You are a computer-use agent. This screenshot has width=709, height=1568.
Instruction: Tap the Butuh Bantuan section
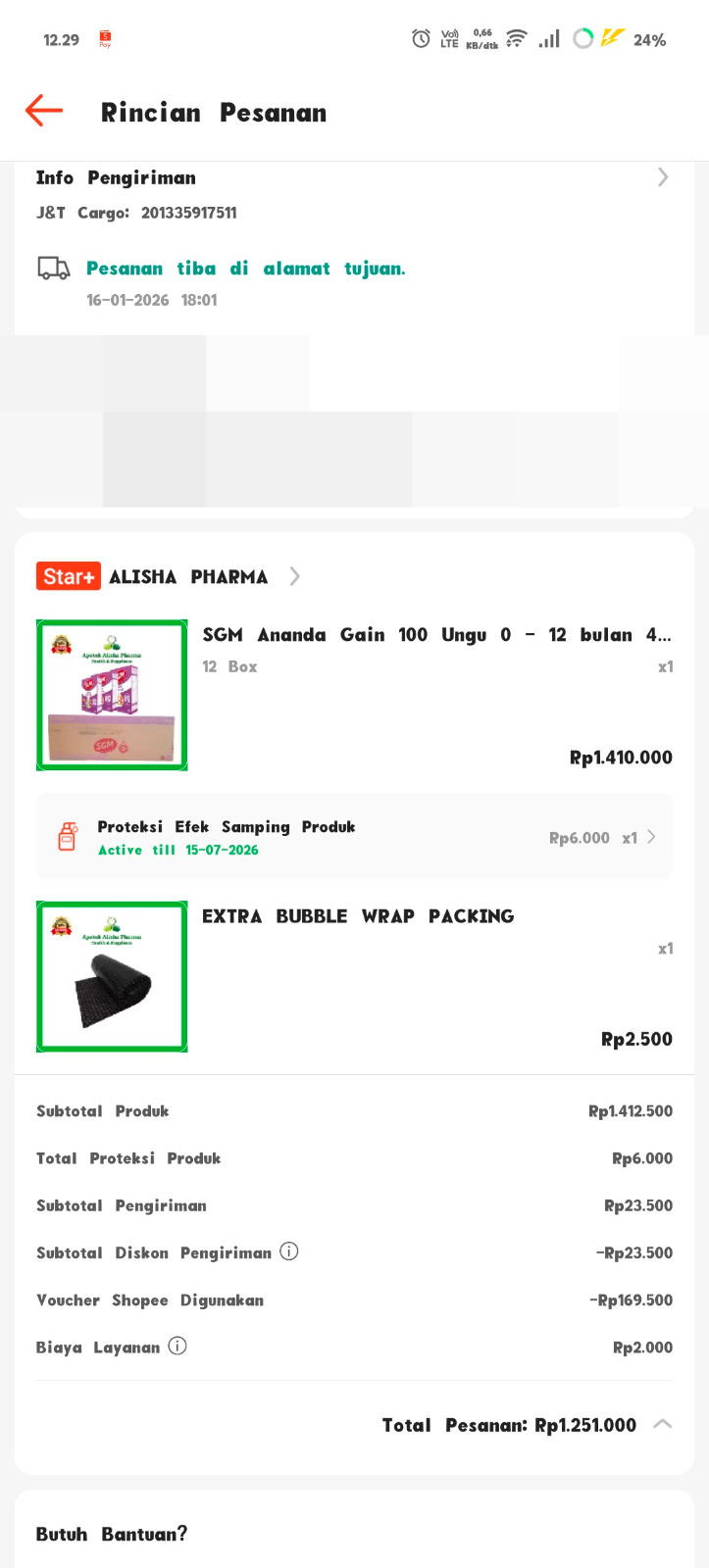(x=112, y=1534)
